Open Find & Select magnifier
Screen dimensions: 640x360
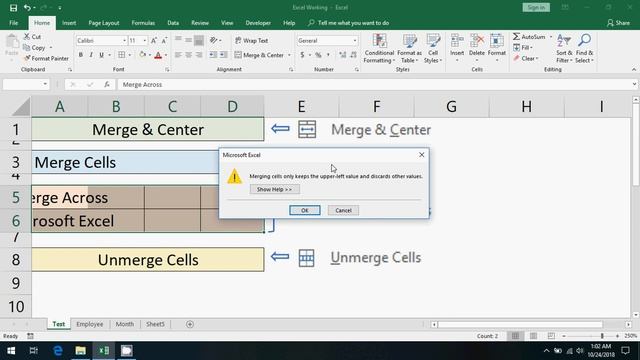[584, 49]
